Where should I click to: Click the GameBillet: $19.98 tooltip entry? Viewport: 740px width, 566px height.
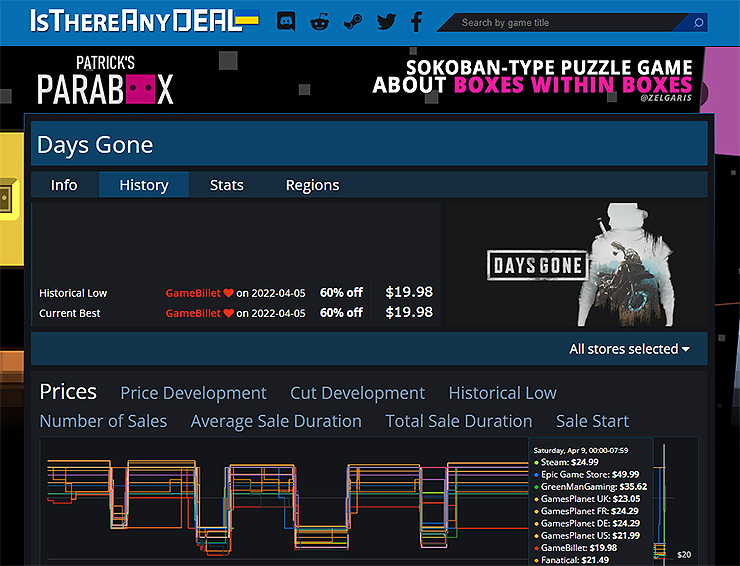pos(576,548)
